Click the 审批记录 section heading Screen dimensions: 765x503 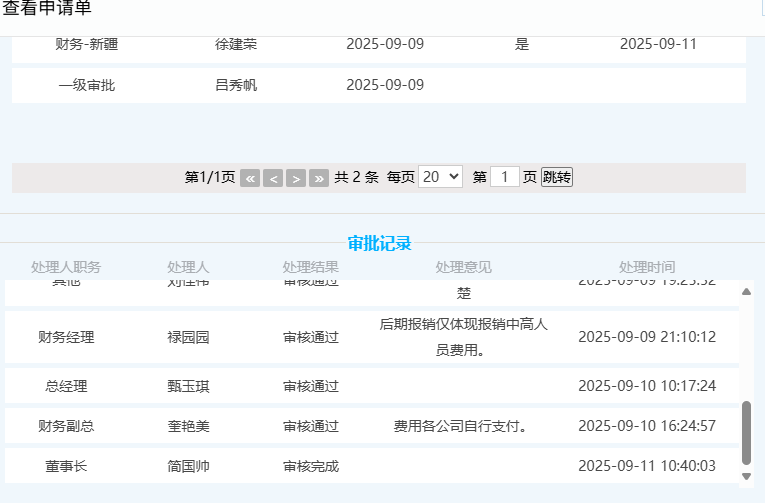click(379, 243)
